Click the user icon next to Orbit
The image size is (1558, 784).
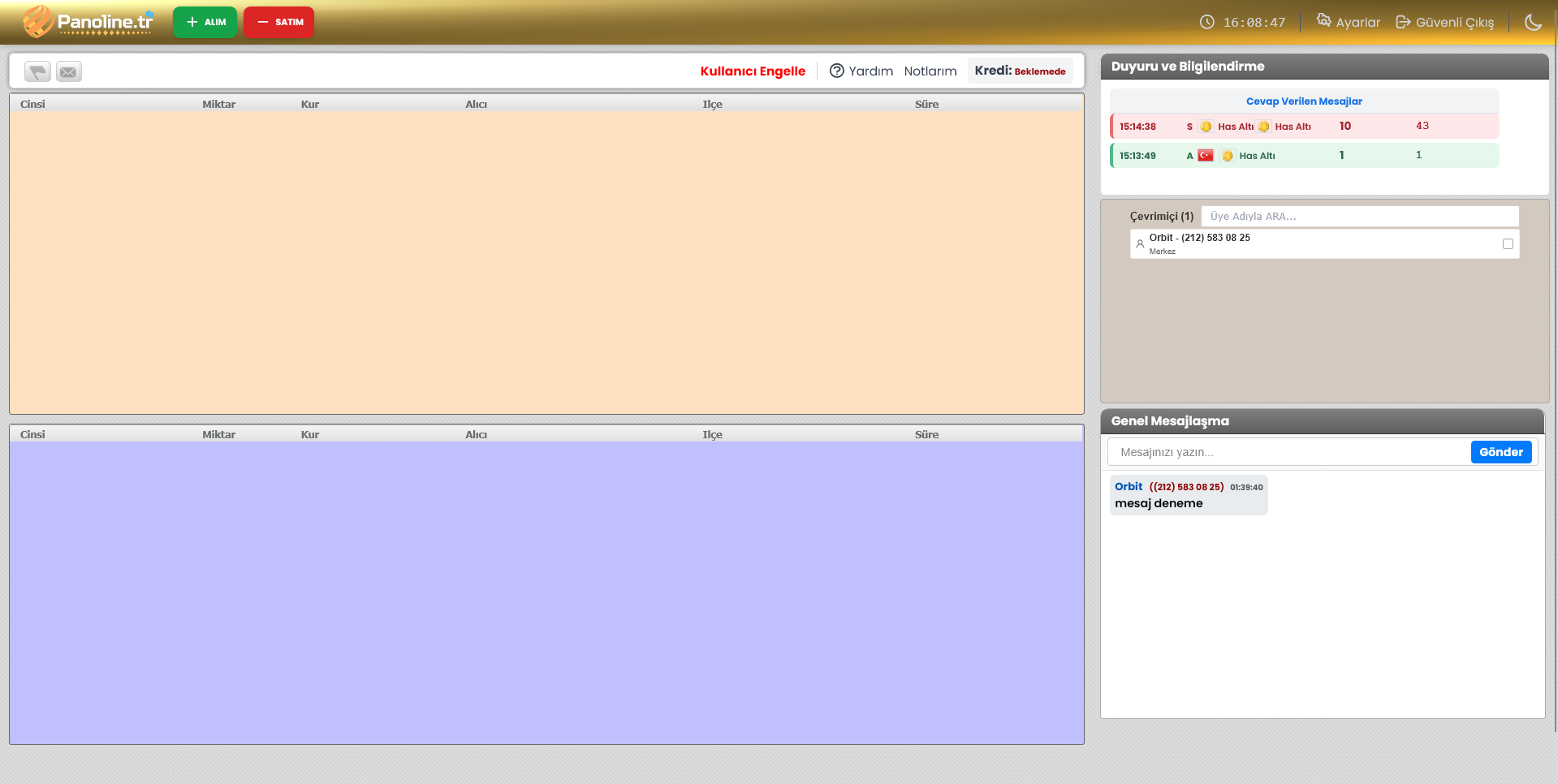point(1140,243)
